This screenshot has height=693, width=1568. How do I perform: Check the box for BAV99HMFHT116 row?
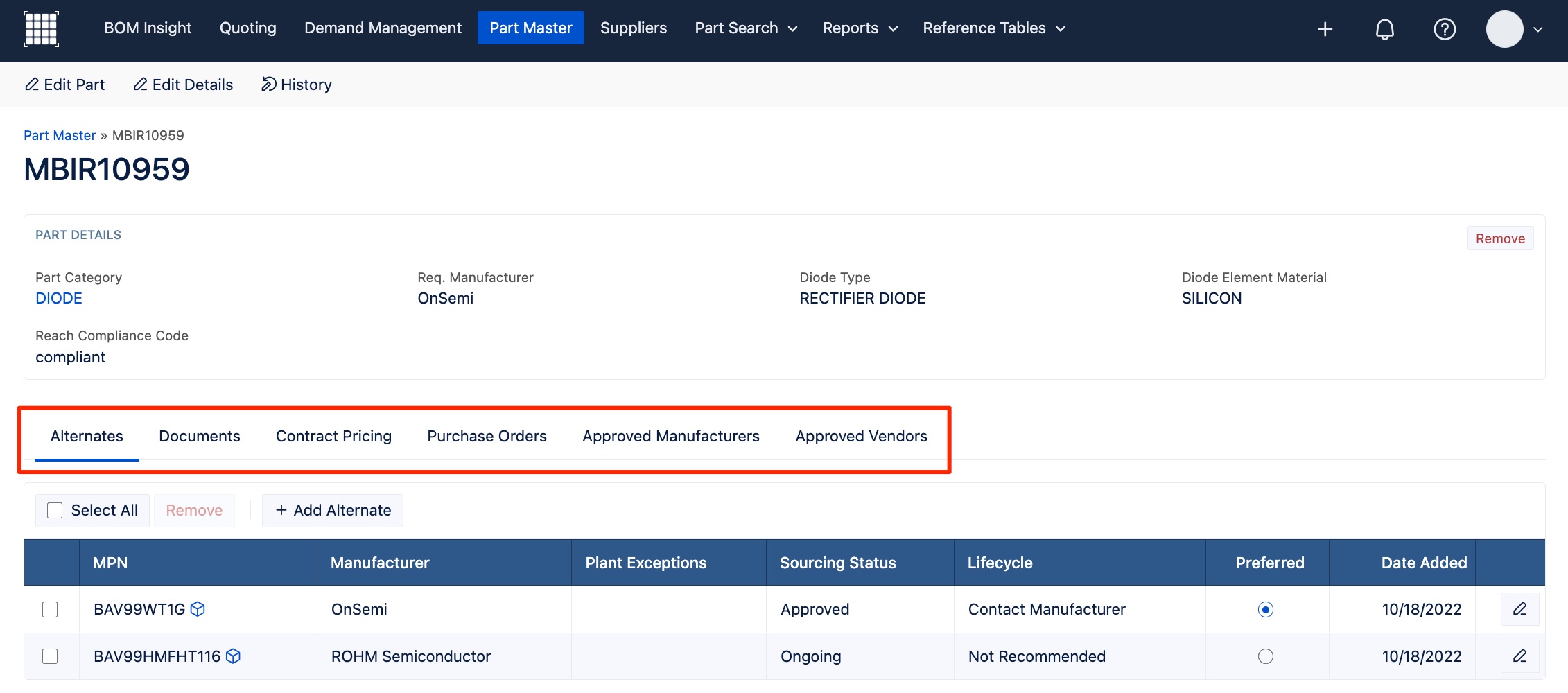point(50,656)
